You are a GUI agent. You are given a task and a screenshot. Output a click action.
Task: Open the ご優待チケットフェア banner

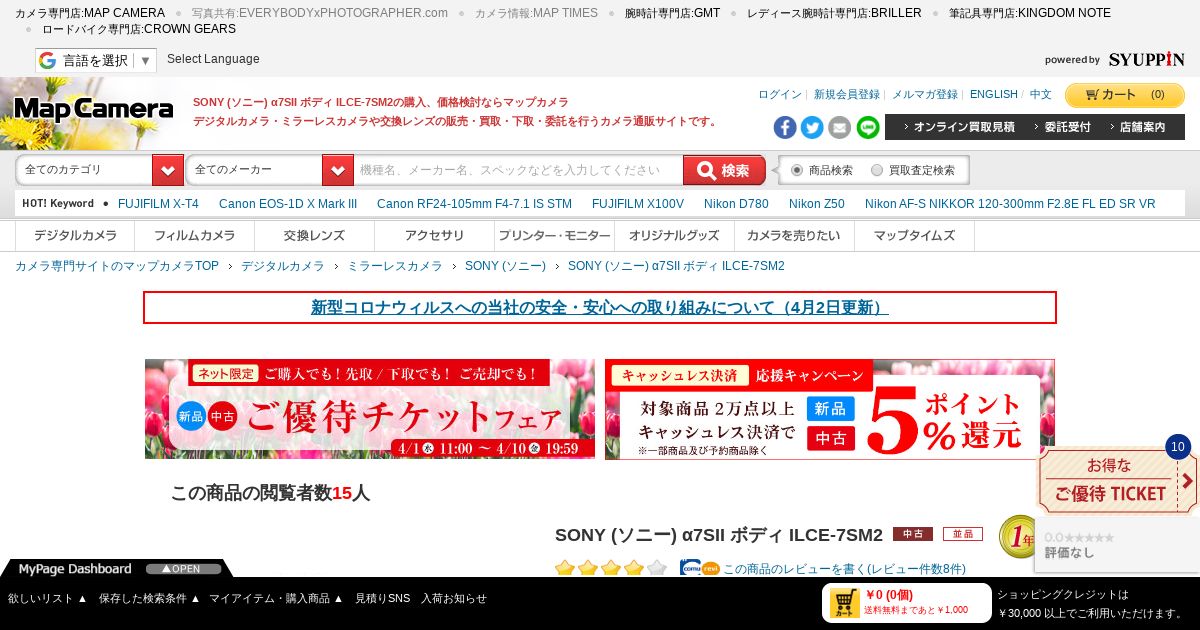[370, 409]
